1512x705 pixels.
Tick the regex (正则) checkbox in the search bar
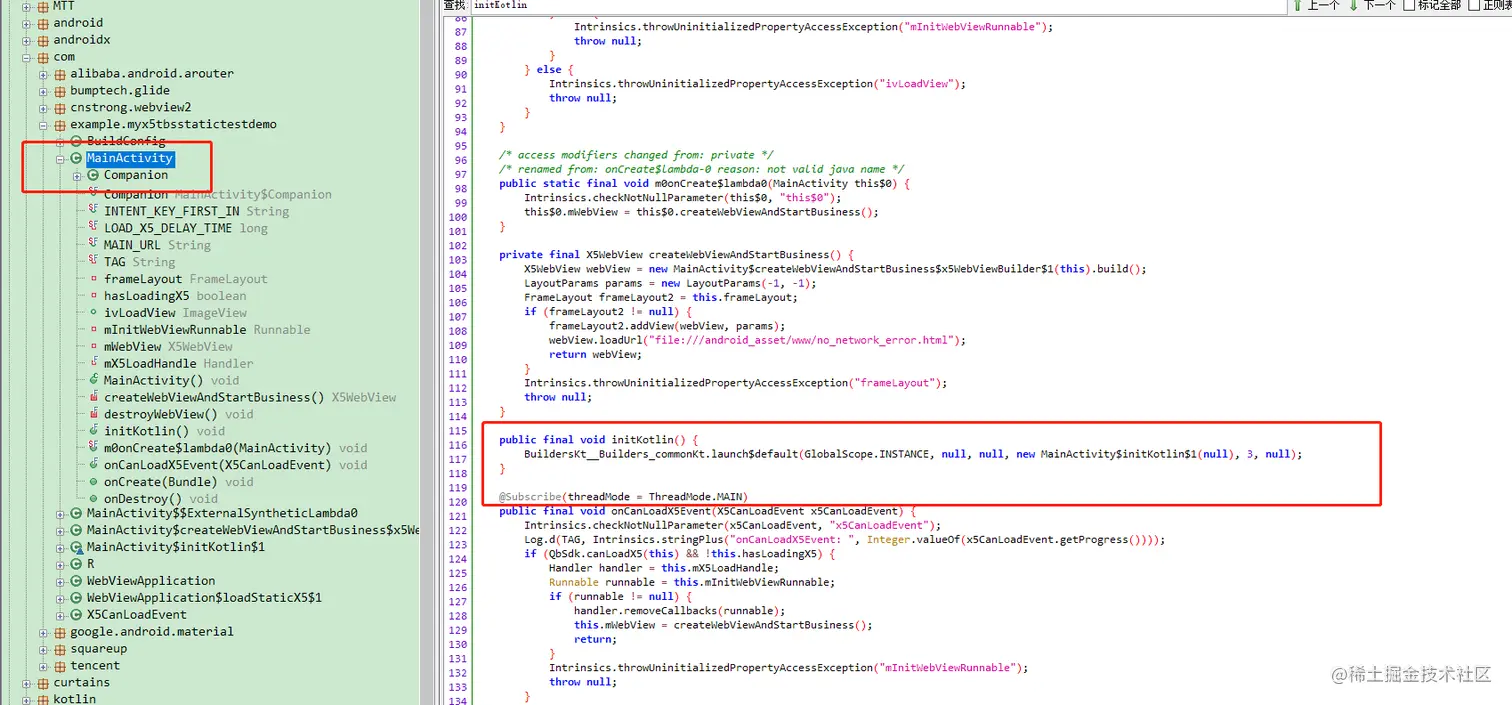point(1476,5)
